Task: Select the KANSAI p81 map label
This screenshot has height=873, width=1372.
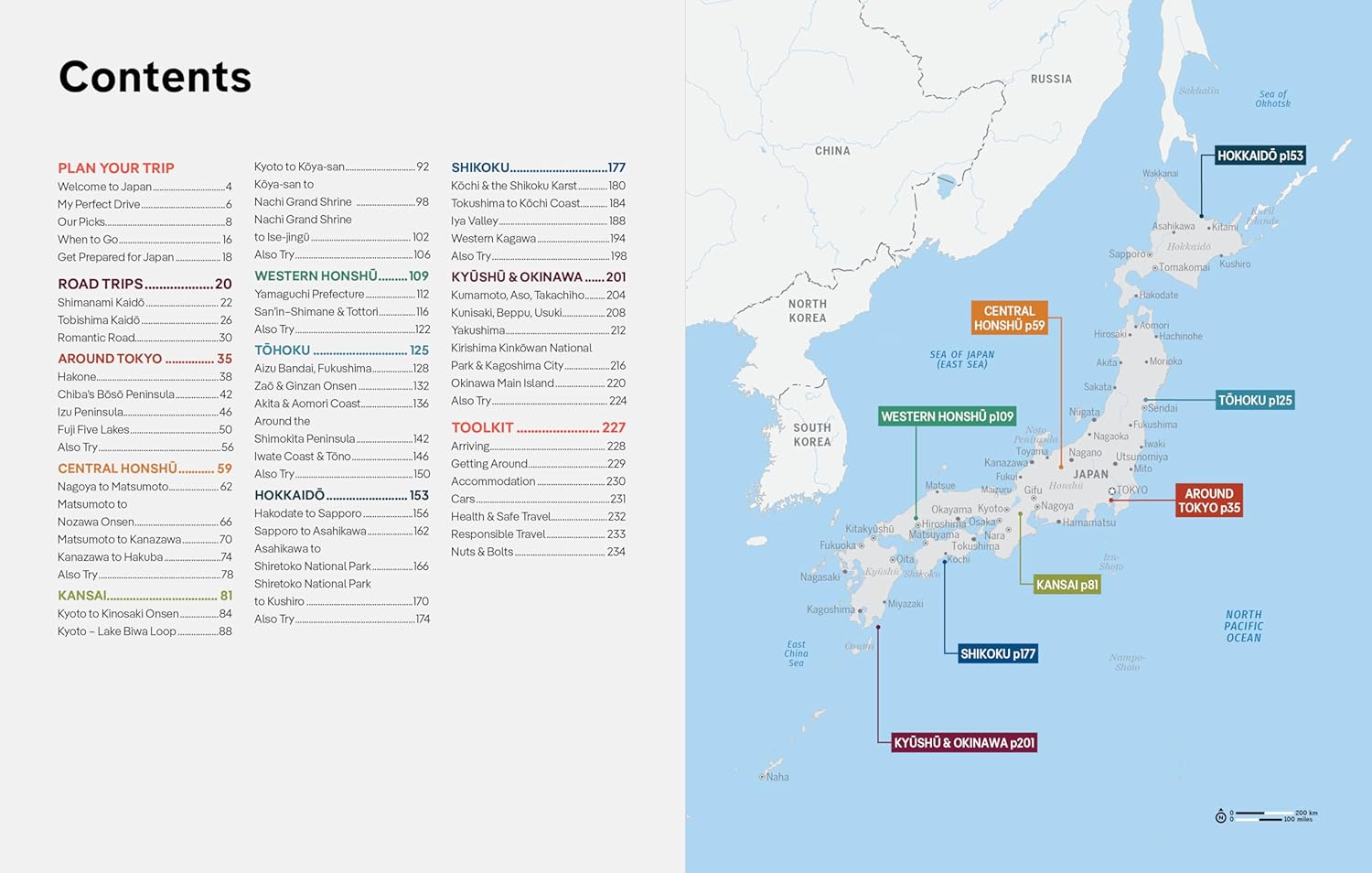Action: (x=1067, y=585)
